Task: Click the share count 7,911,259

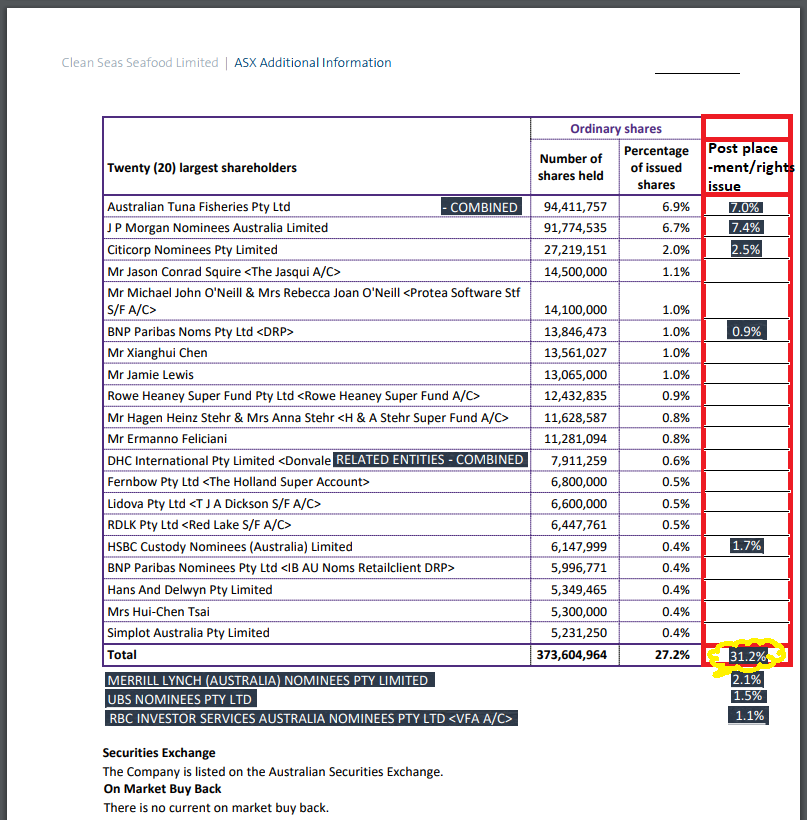Action: point(578,461)
